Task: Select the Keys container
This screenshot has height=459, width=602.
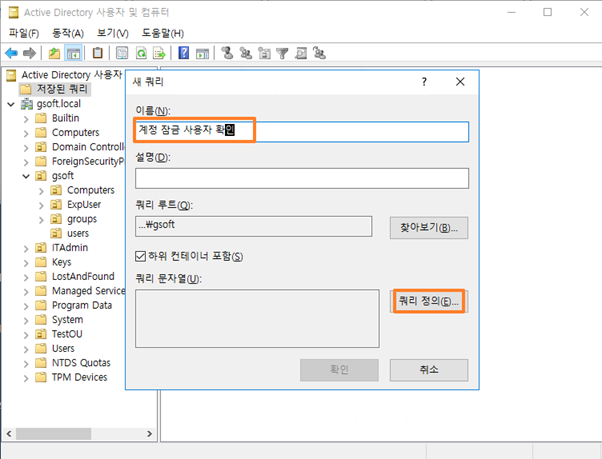Action: (x=53, y=262)
